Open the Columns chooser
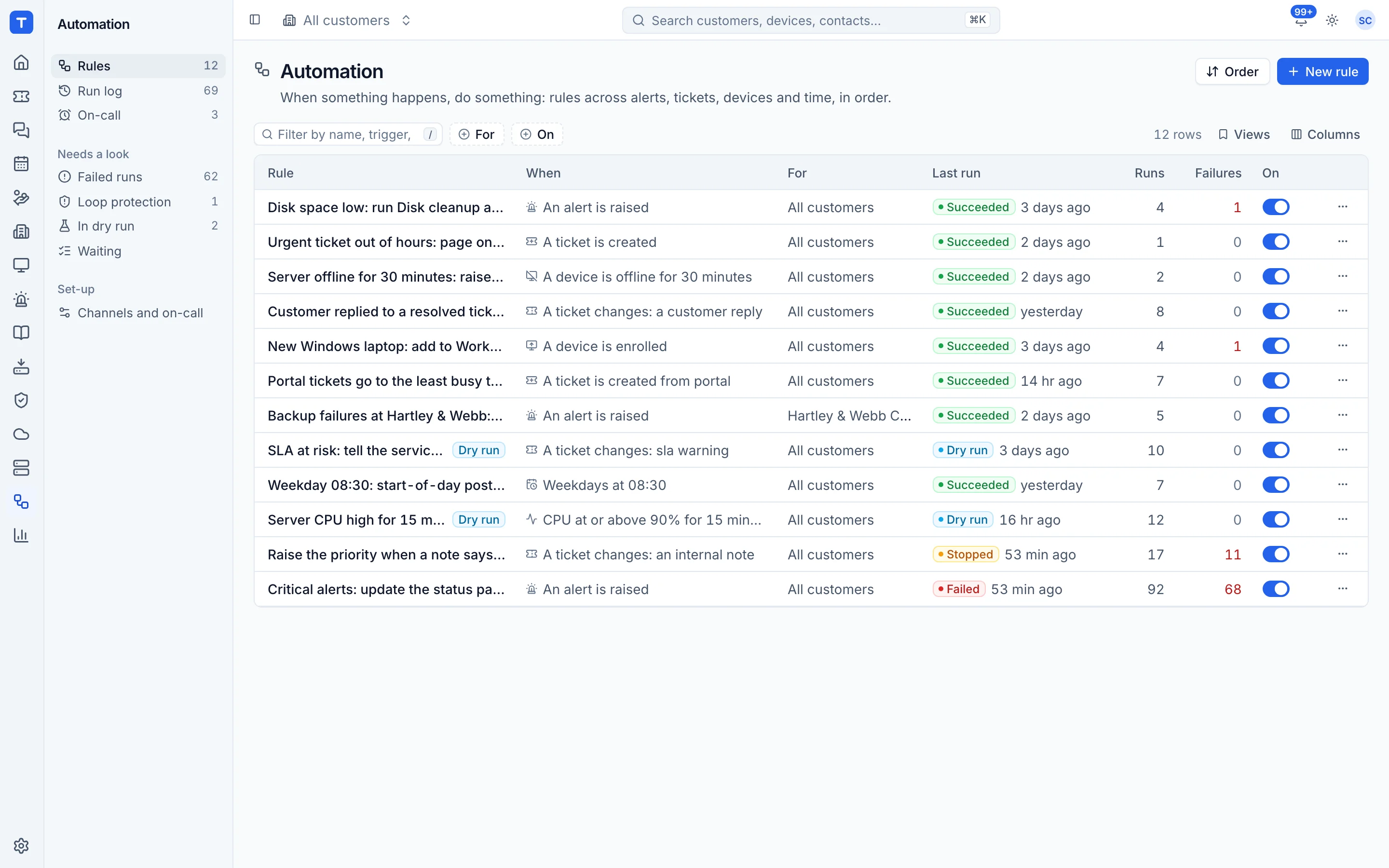This screenshot has width=1389, height=868. (x=1325, y=135)
